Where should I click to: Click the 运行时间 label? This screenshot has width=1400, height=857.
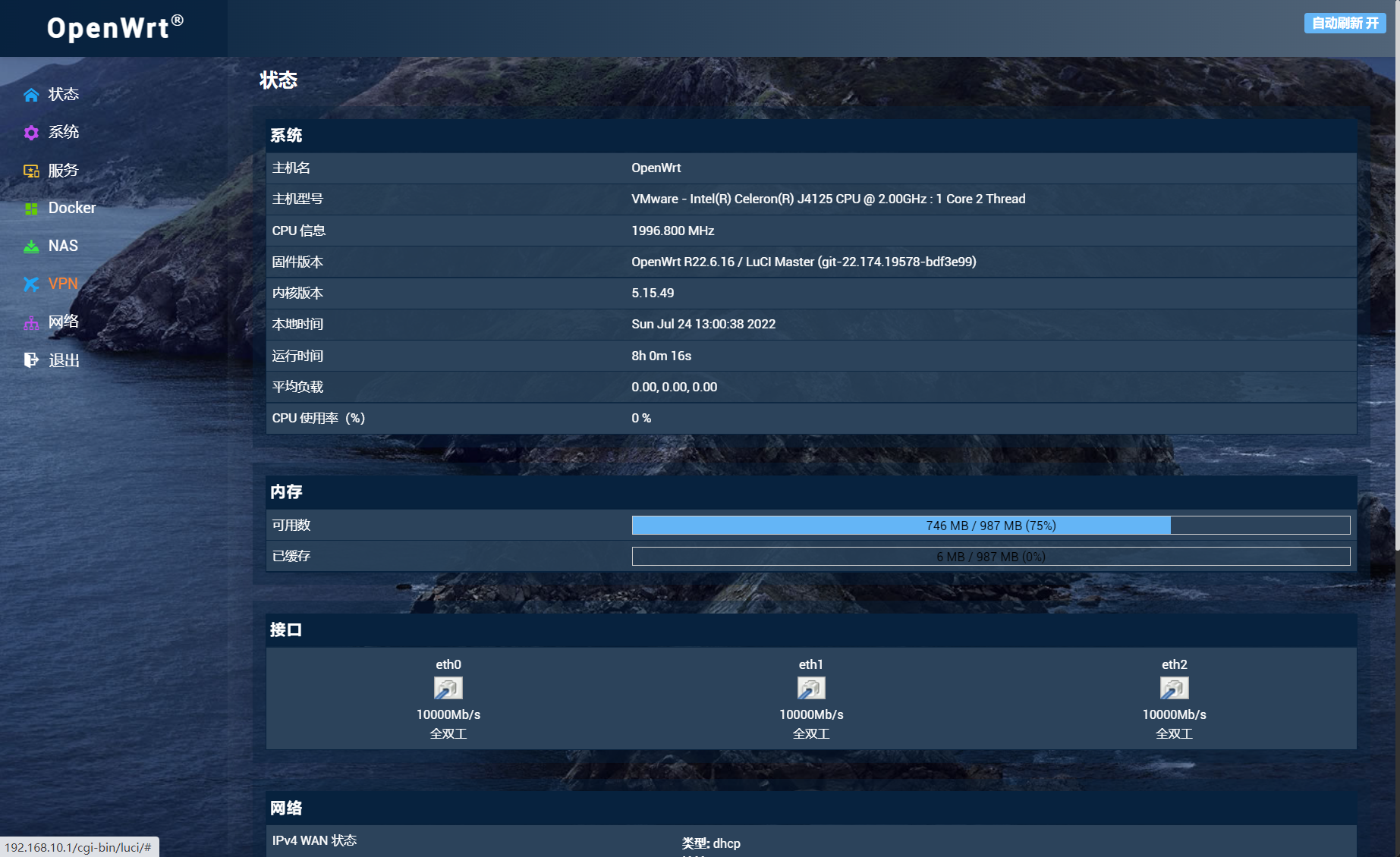(297, 356)
